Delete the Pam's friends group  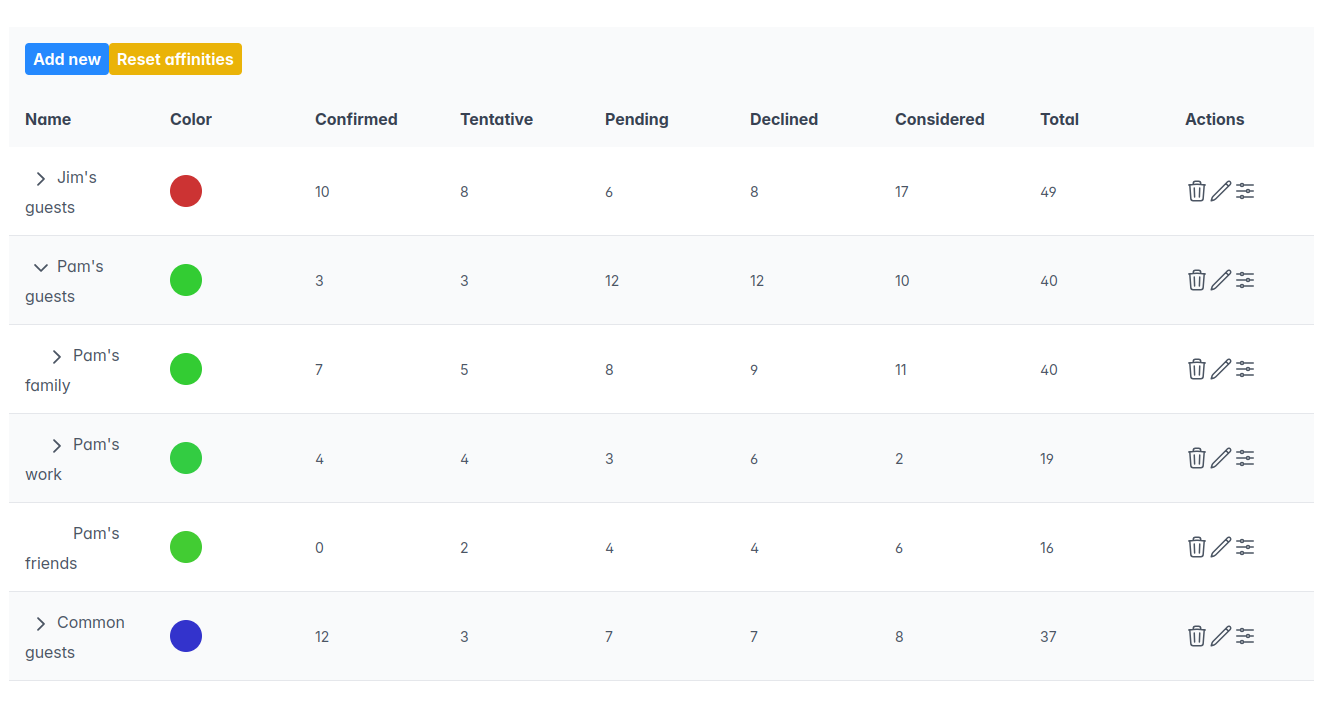[1197, 547]
